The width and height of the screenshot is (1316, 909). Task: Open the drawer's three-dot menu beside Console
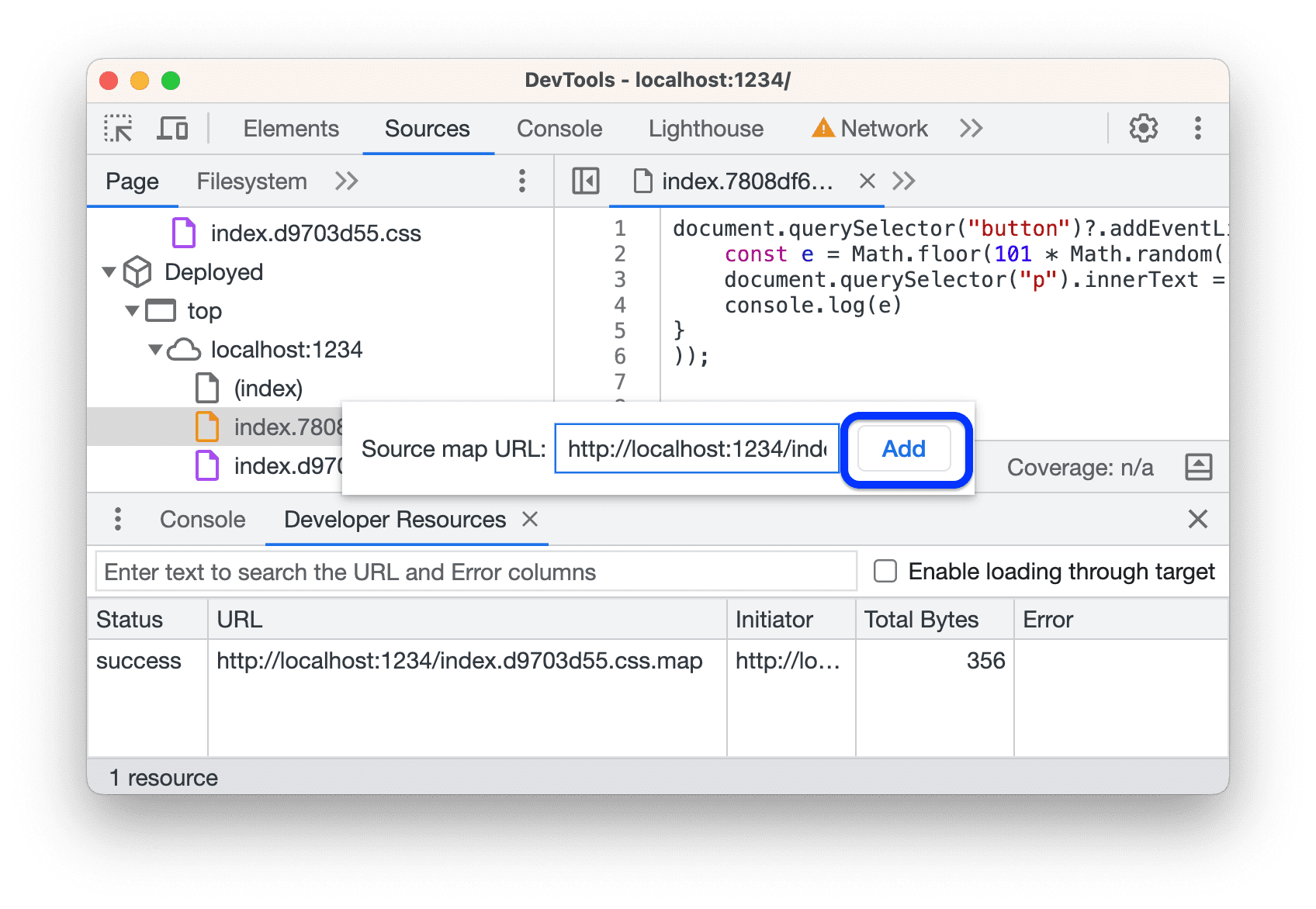(118, 519)
